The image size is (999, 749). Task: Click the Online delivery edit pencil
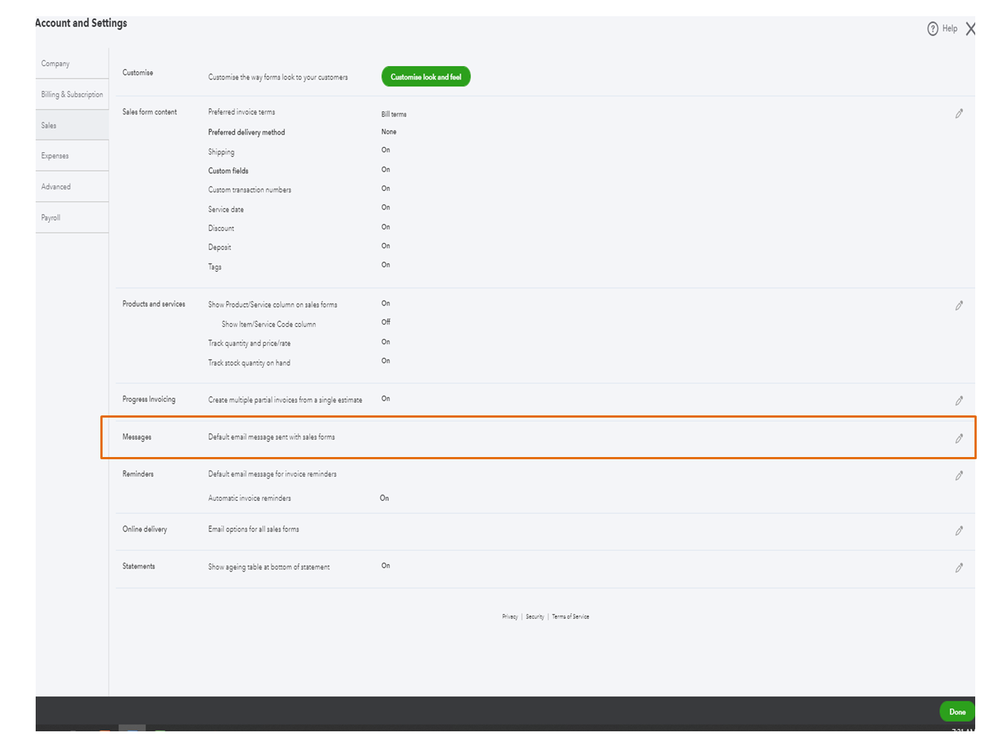(x=958, y=530)
